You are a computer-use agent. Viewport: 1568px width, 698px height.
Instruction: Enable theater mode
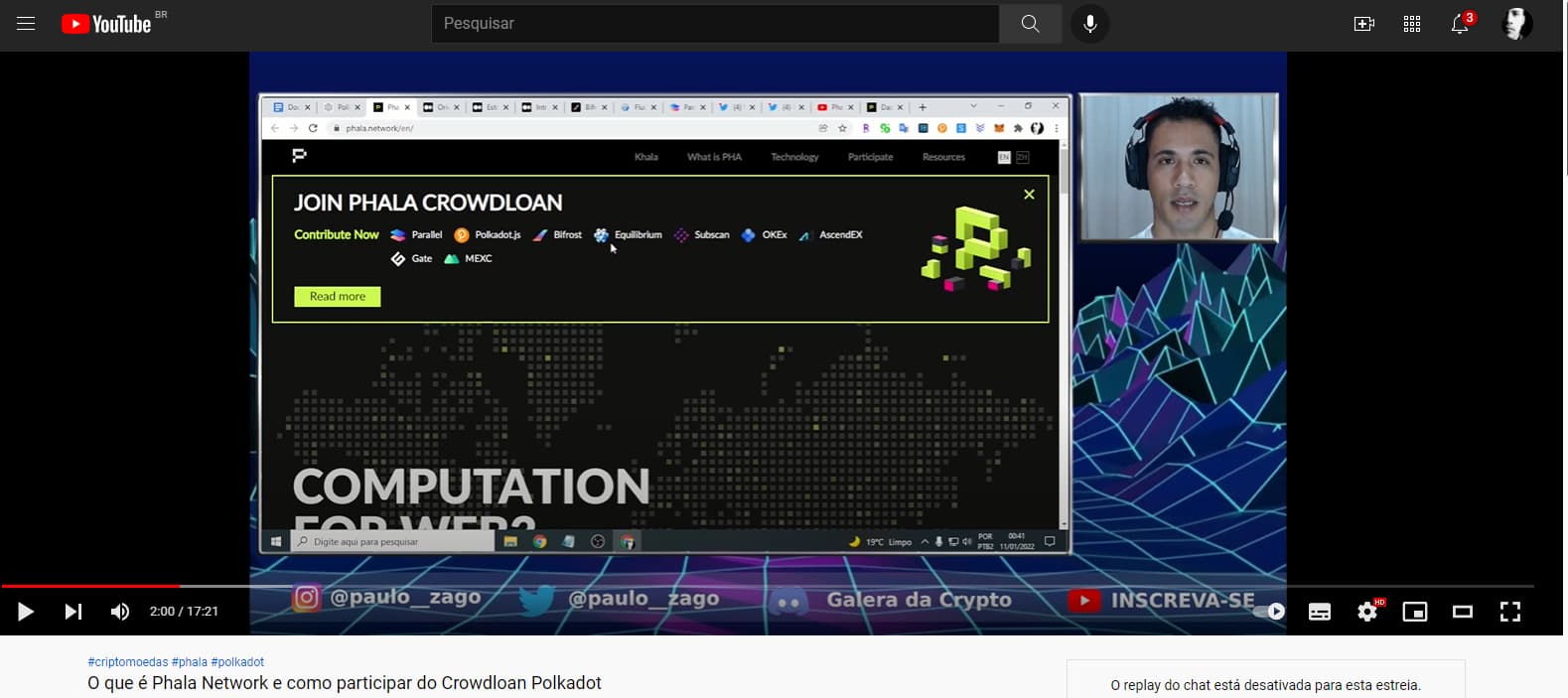[1463, 612]
